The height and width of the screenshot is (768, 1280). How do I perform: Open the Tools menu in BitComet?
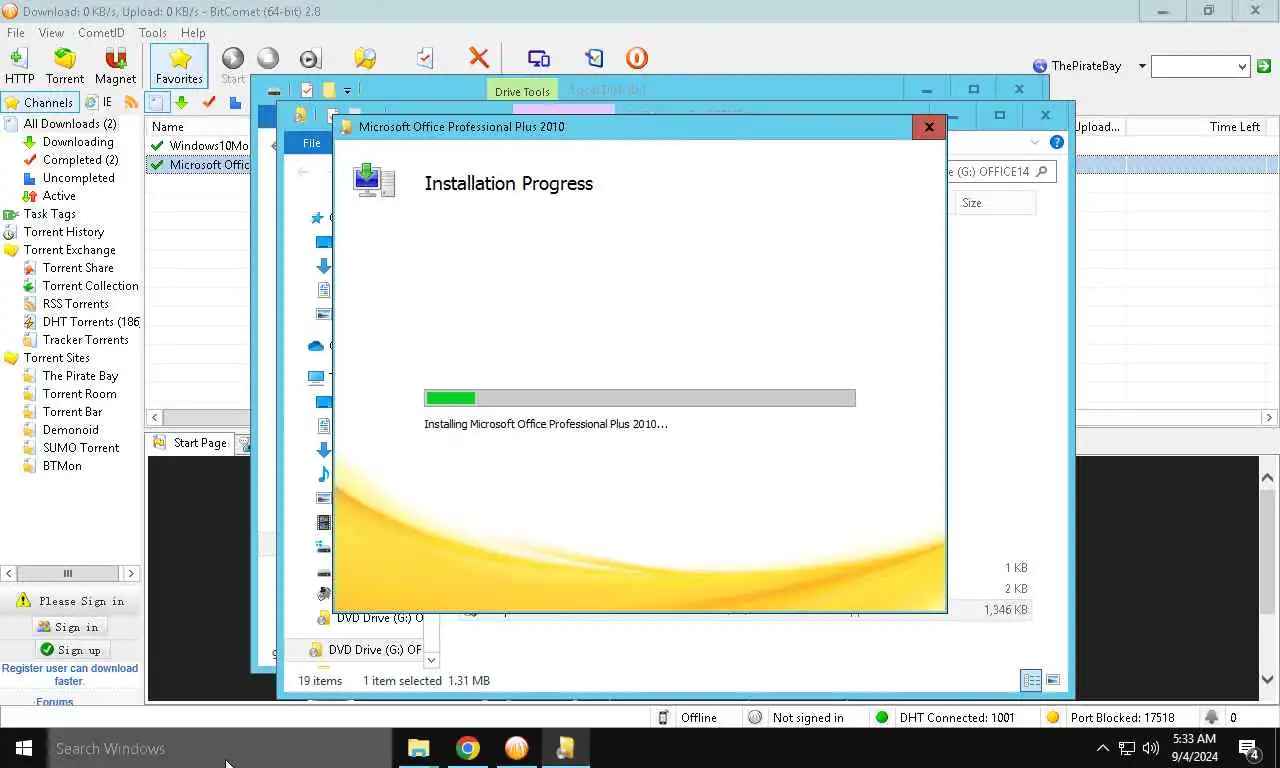(153, 33)
